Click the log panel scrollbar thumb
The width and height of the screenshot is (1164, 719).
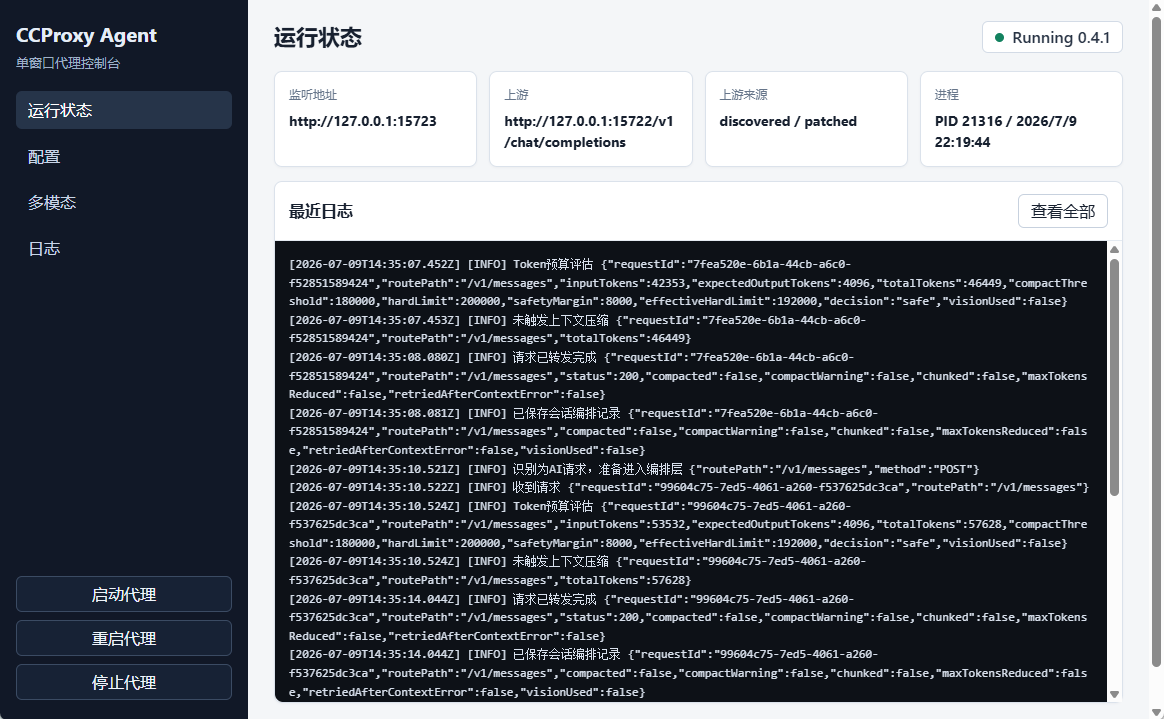pos(1114,377)
